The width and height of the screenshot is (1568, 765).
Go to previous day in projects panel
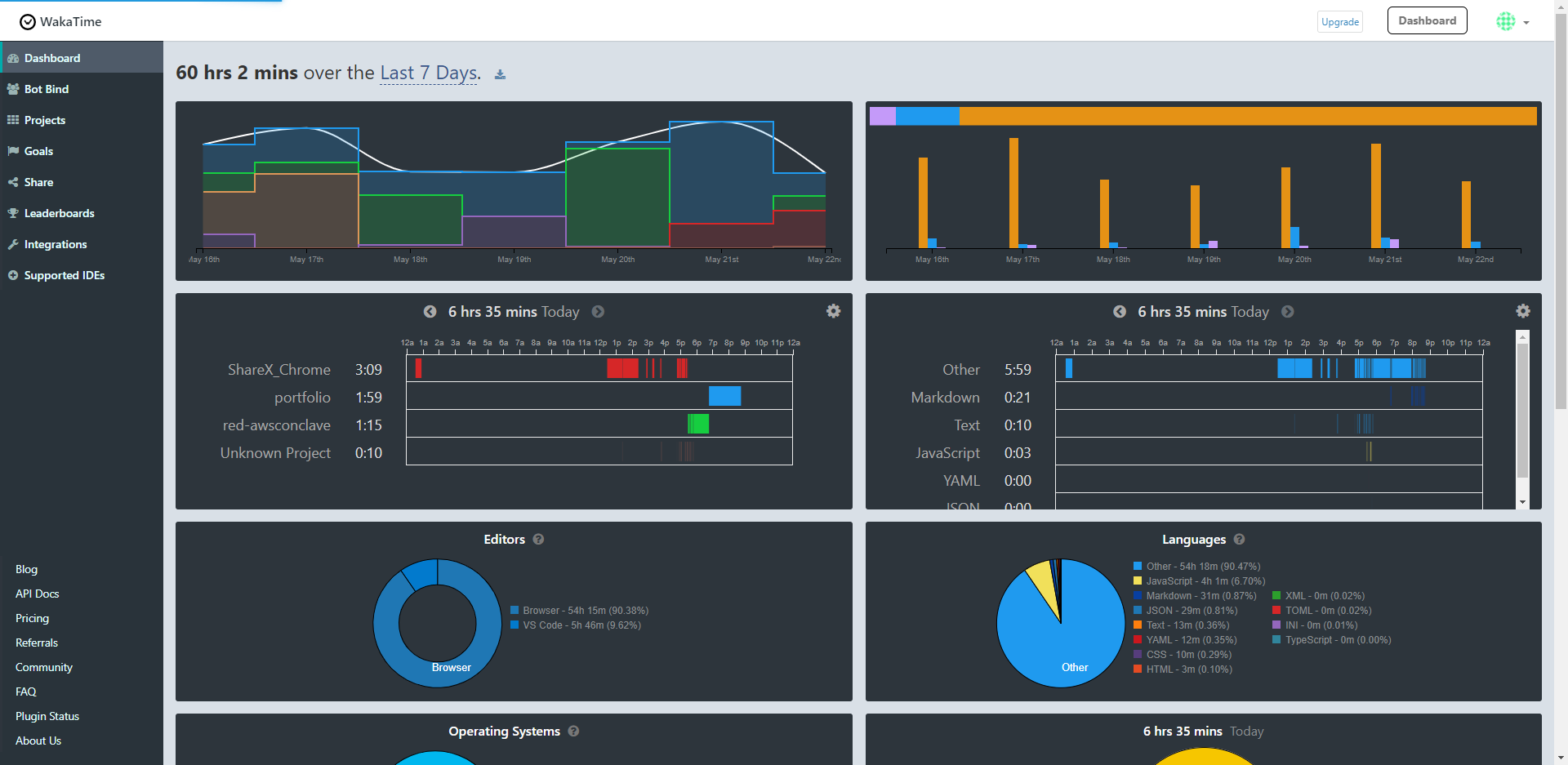(430, 311)
